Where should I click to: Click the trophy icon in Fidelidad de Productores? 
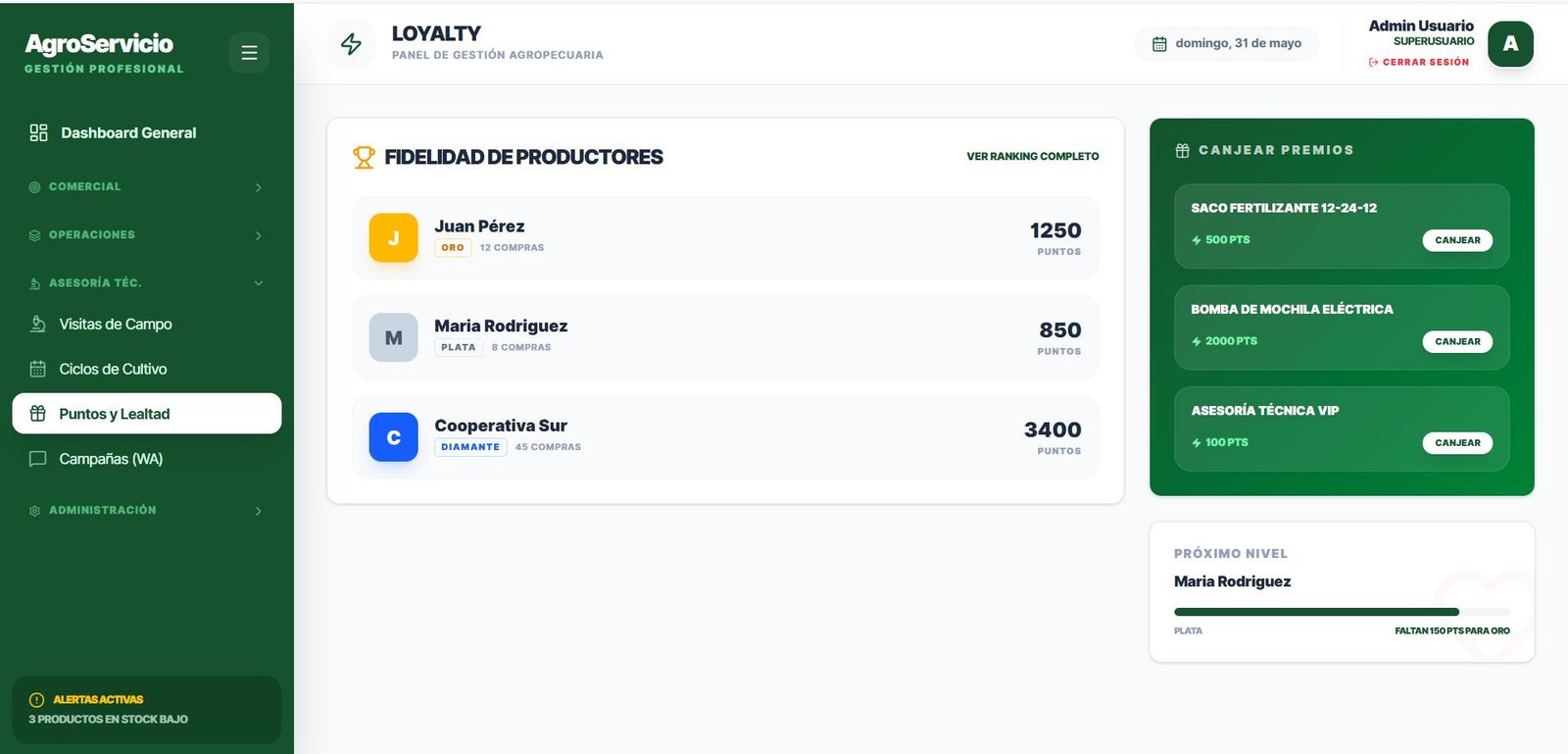point(364,157)
